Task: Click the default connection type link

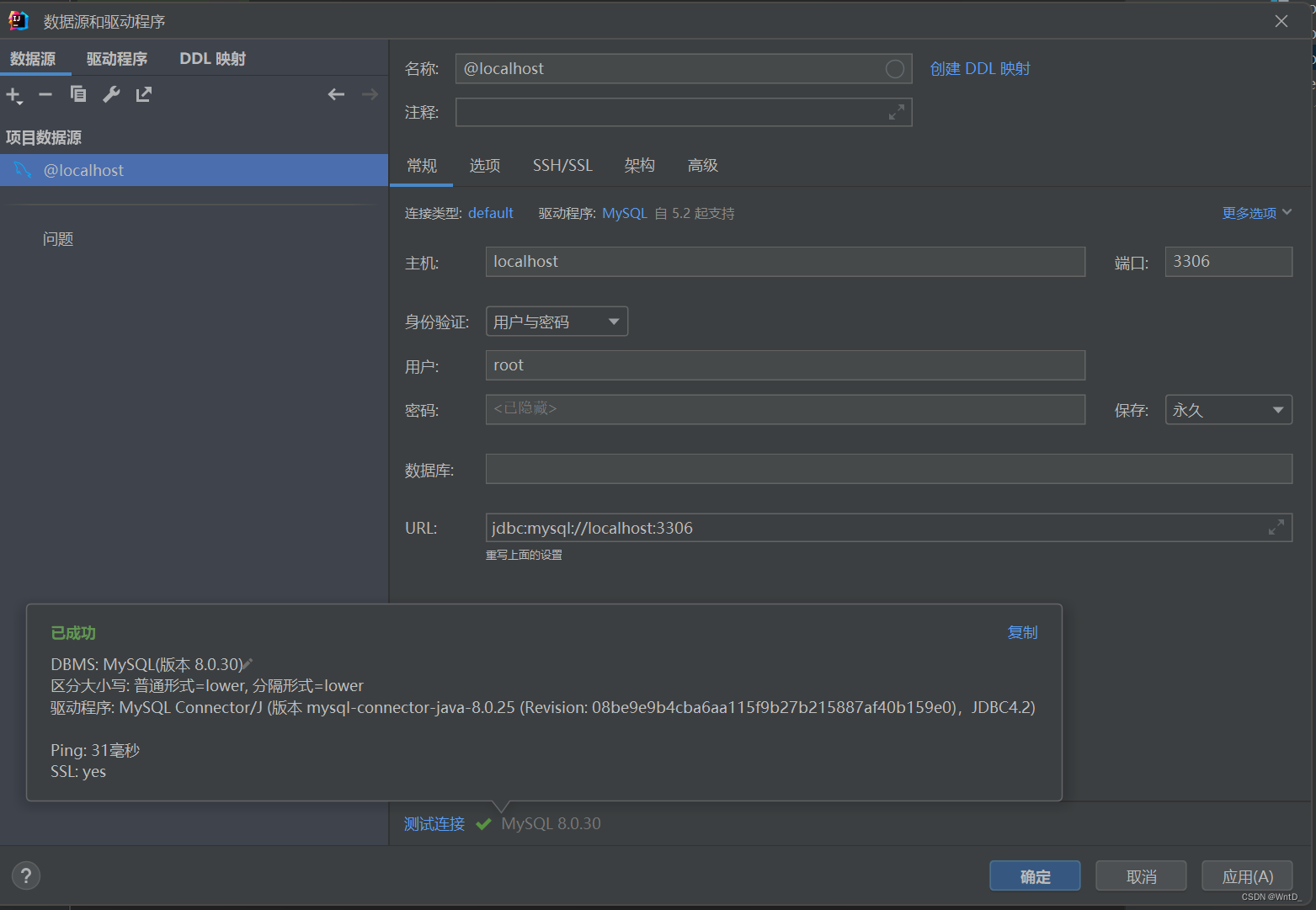Action: point(491,213)
